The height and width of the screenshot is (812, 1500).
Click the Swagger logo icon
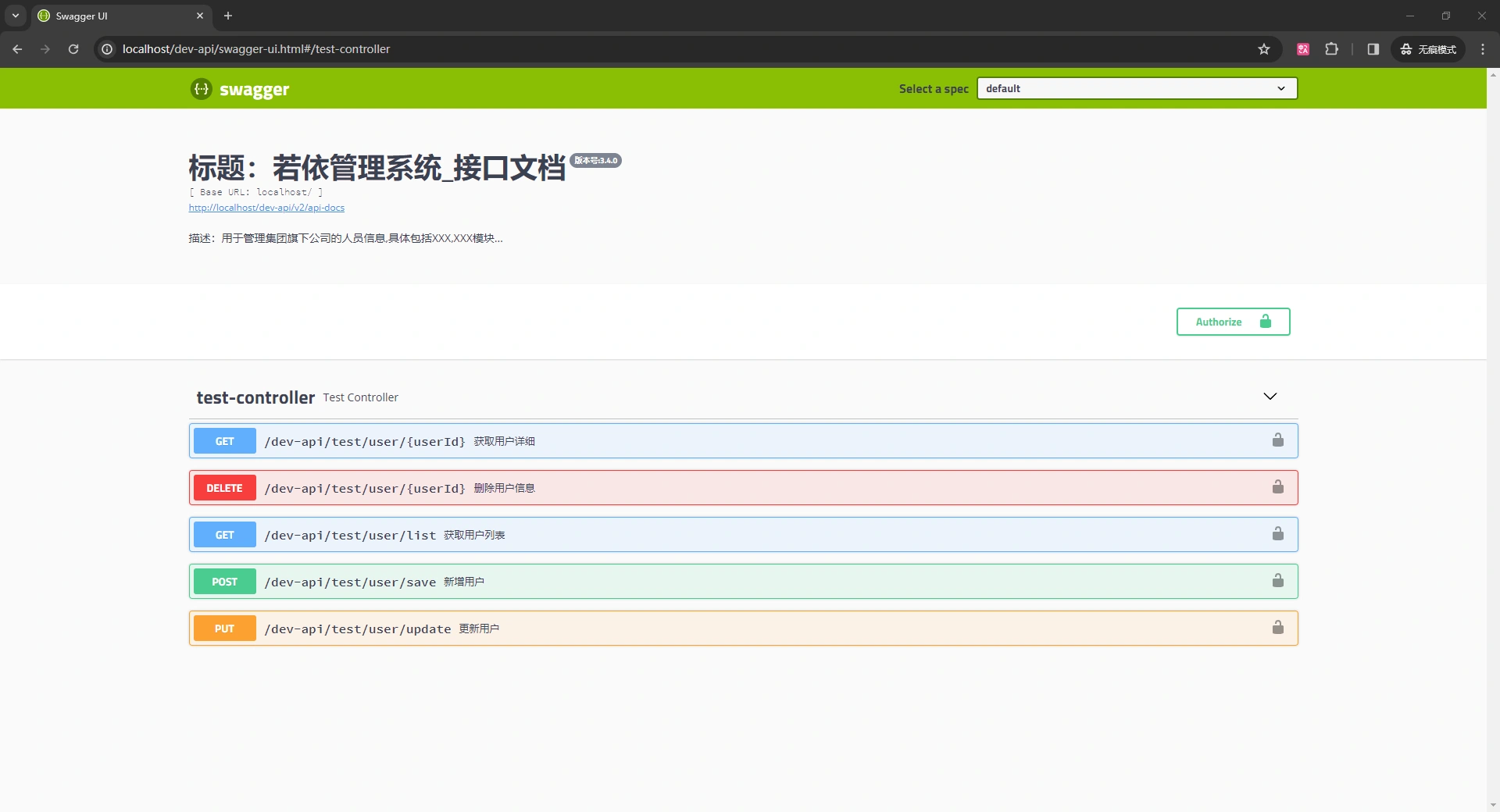202,89
